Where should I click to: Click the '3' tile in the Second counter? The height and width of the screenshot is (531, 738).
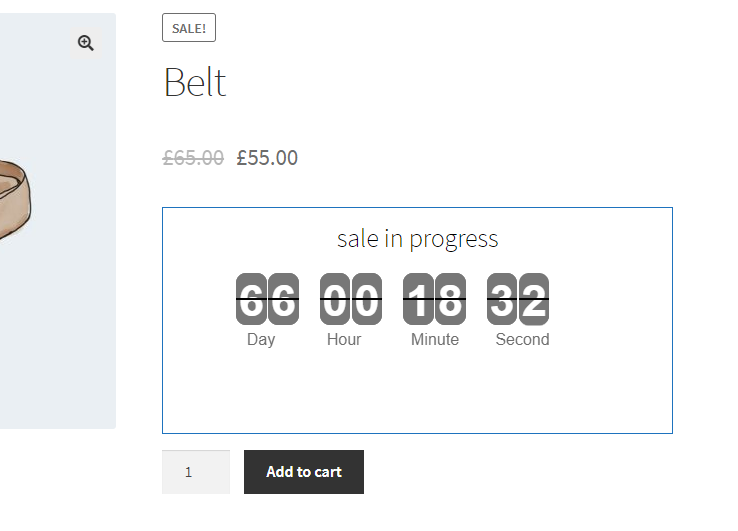tap(502, 299)
